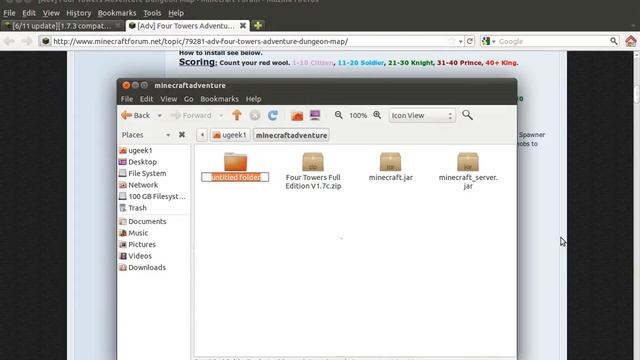Click the 100% zoom level label
The image size is (640, 360).
point(358,116)
